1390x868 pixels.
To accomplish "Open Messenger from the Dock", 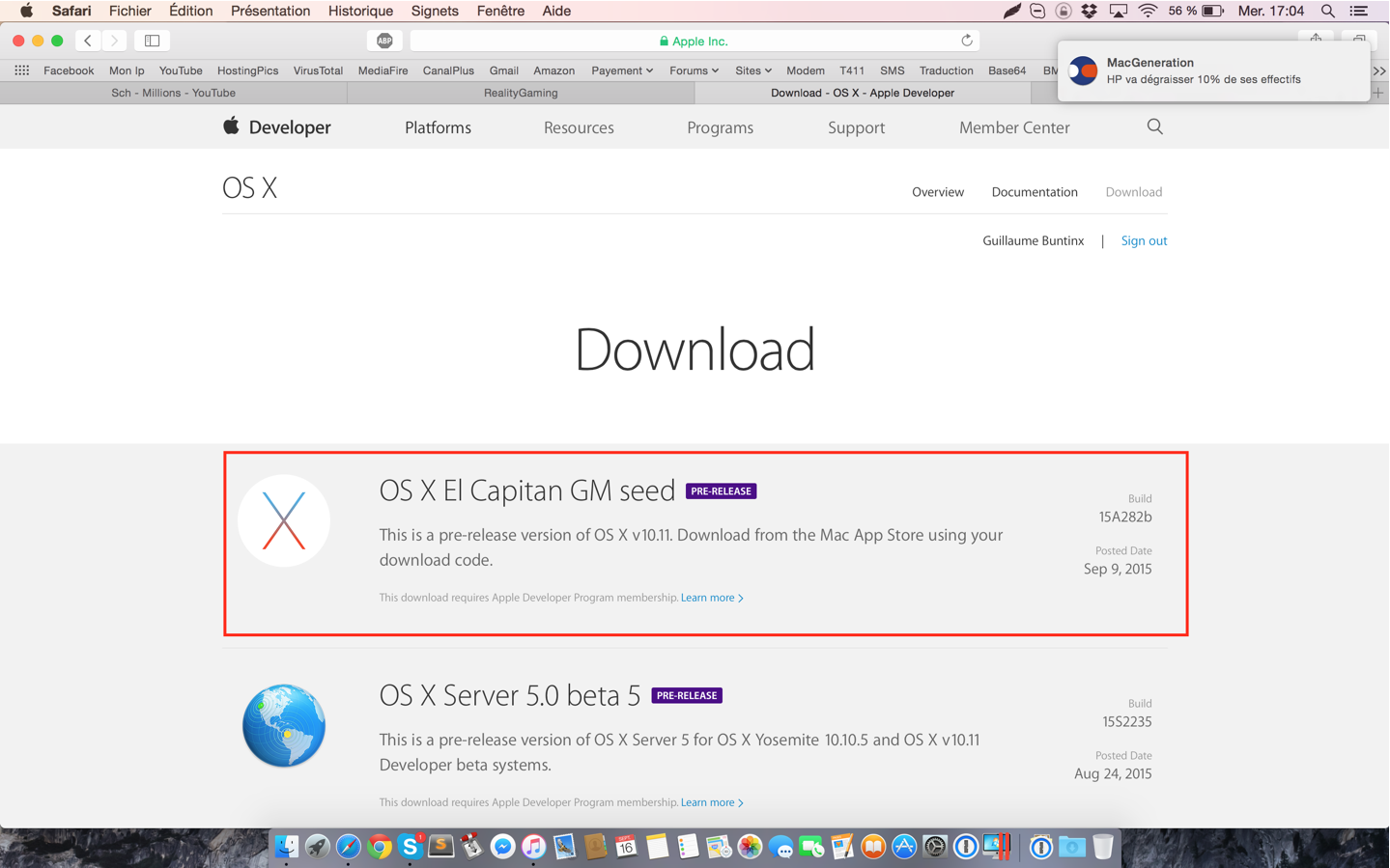I will (x=503, y=847).
